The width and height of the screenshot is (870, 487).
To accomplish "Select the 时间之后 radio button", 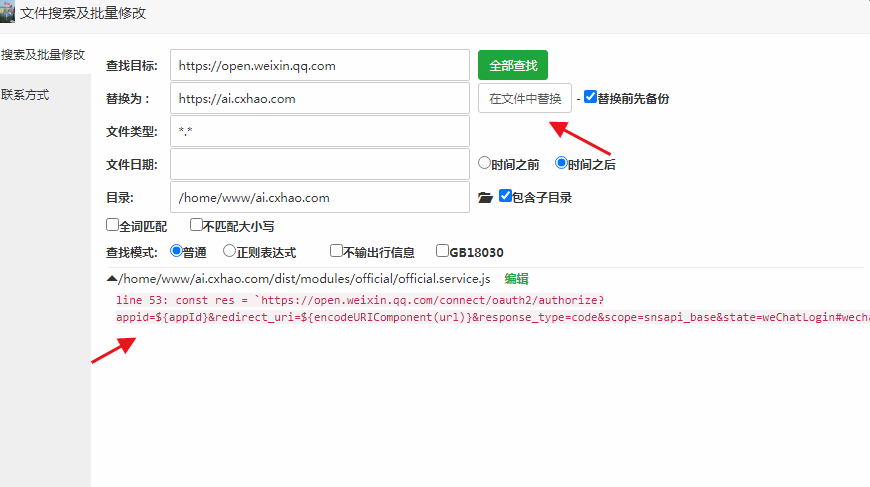I will coord(561,162).
